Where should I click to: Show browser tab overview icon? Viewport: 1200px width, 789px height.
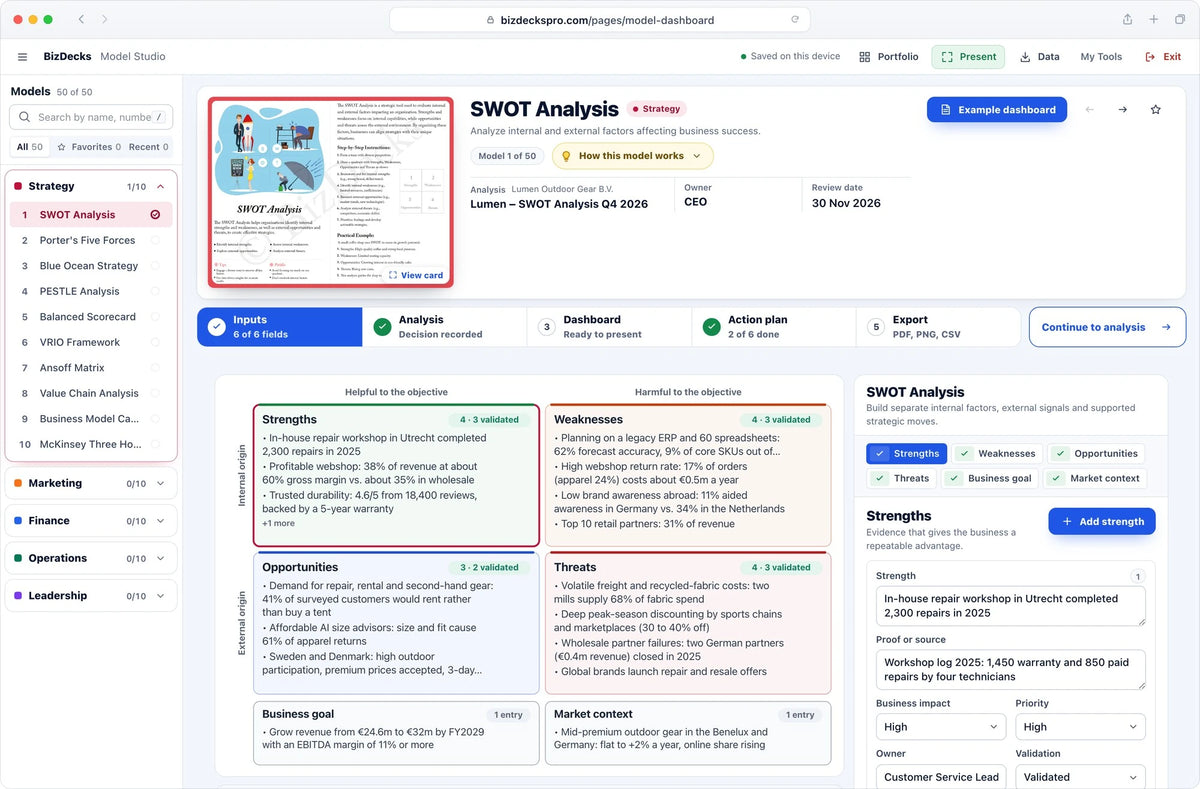pyautogui.click(x=1179, y=19)
